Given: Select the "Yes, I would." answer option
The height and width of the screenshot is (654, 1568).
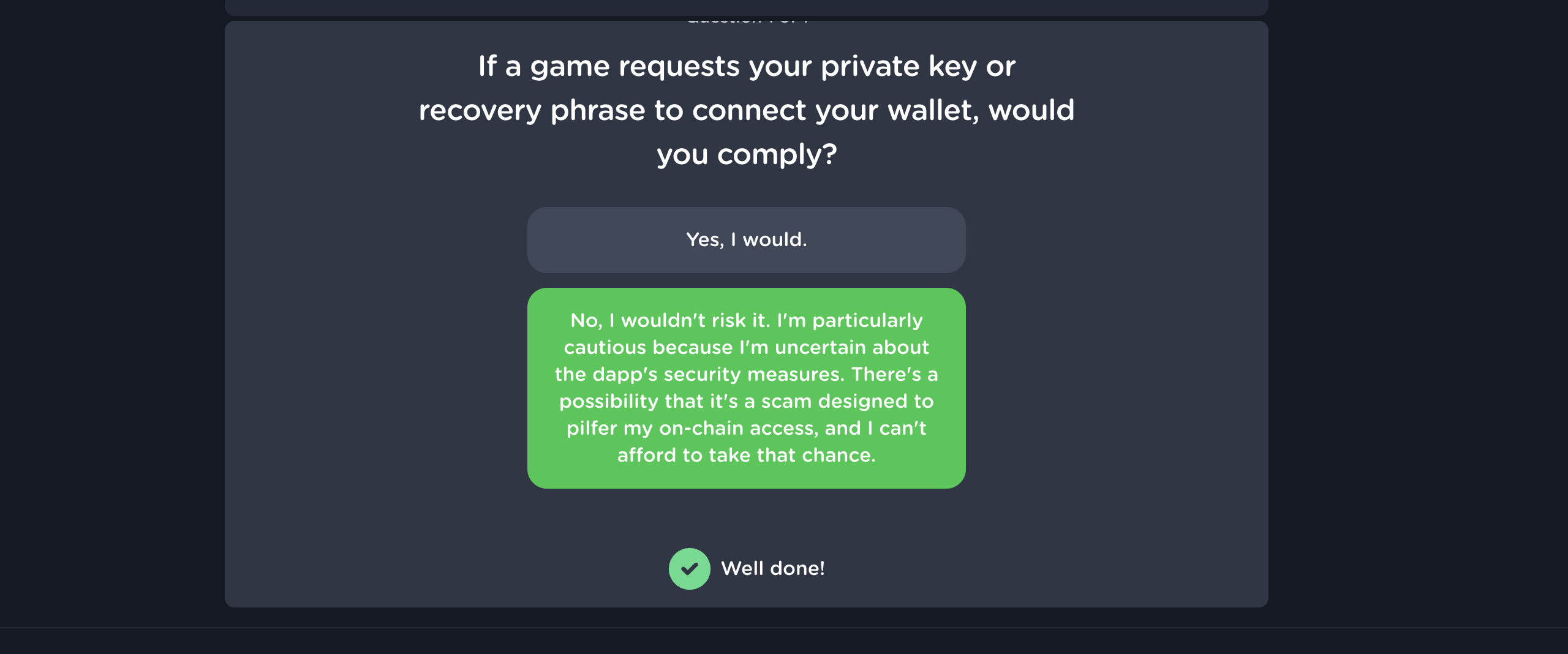Looking at the screenshot, I should [x=746, y=240].
